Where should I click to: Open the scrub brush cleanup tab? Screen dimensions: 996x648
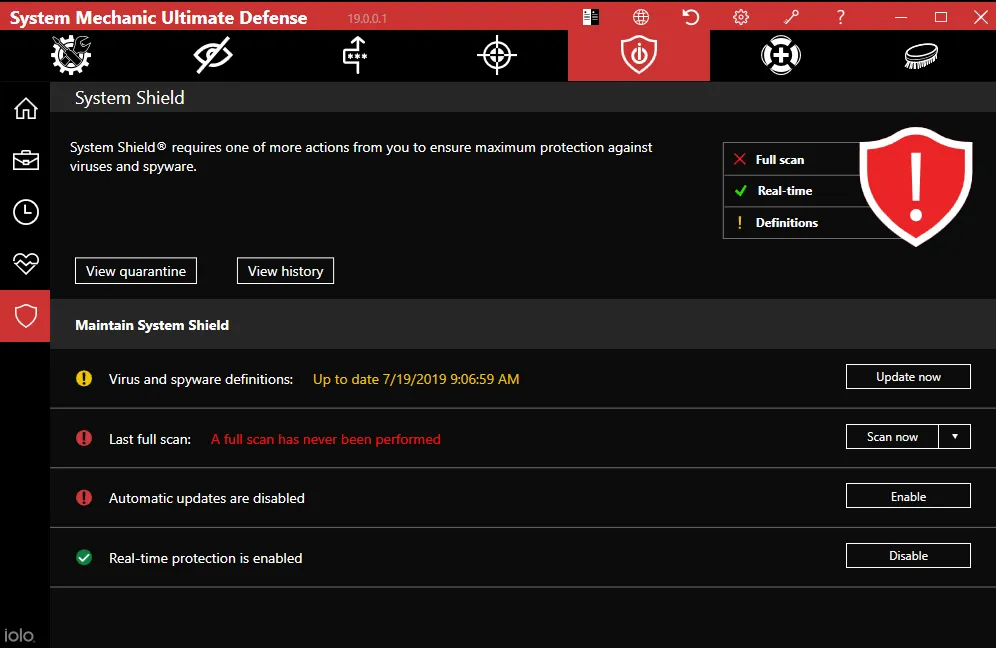pyautogui.click(x=921, y=55)
